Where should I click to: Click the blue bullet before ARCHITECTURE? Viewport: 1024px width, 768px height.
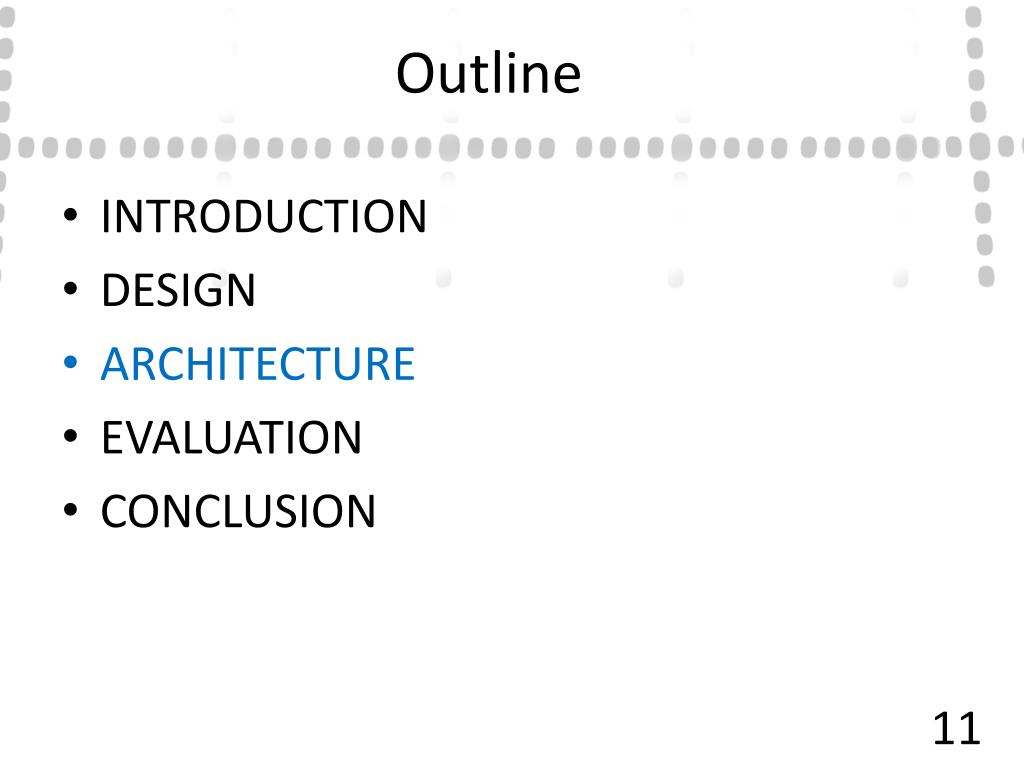[71, 362]
